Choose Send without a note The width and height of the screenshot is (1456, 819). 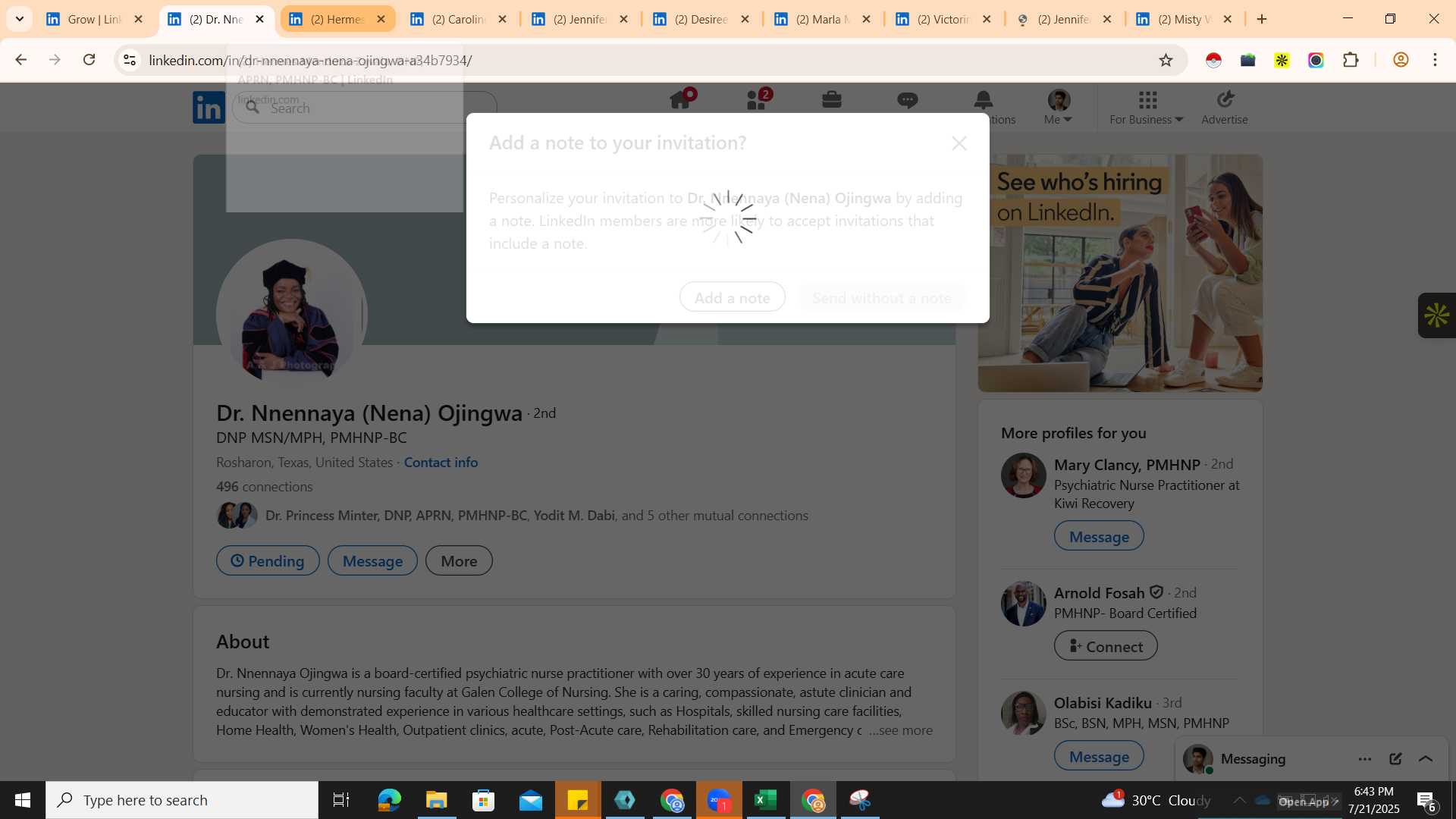pos(882,297)
